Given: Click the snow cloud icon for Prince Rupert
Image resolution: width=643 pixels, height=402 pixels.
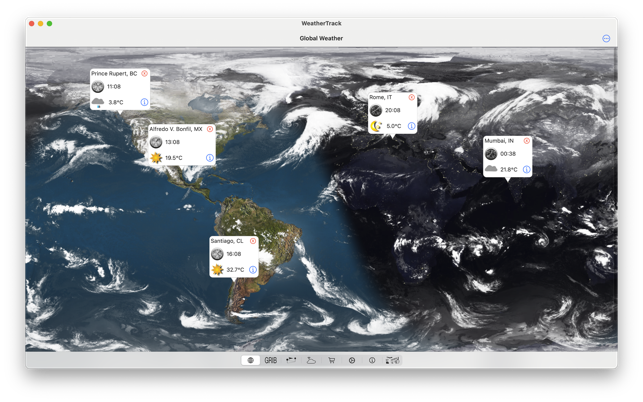Looking at the screenshot, I should [x=98, y=103].
